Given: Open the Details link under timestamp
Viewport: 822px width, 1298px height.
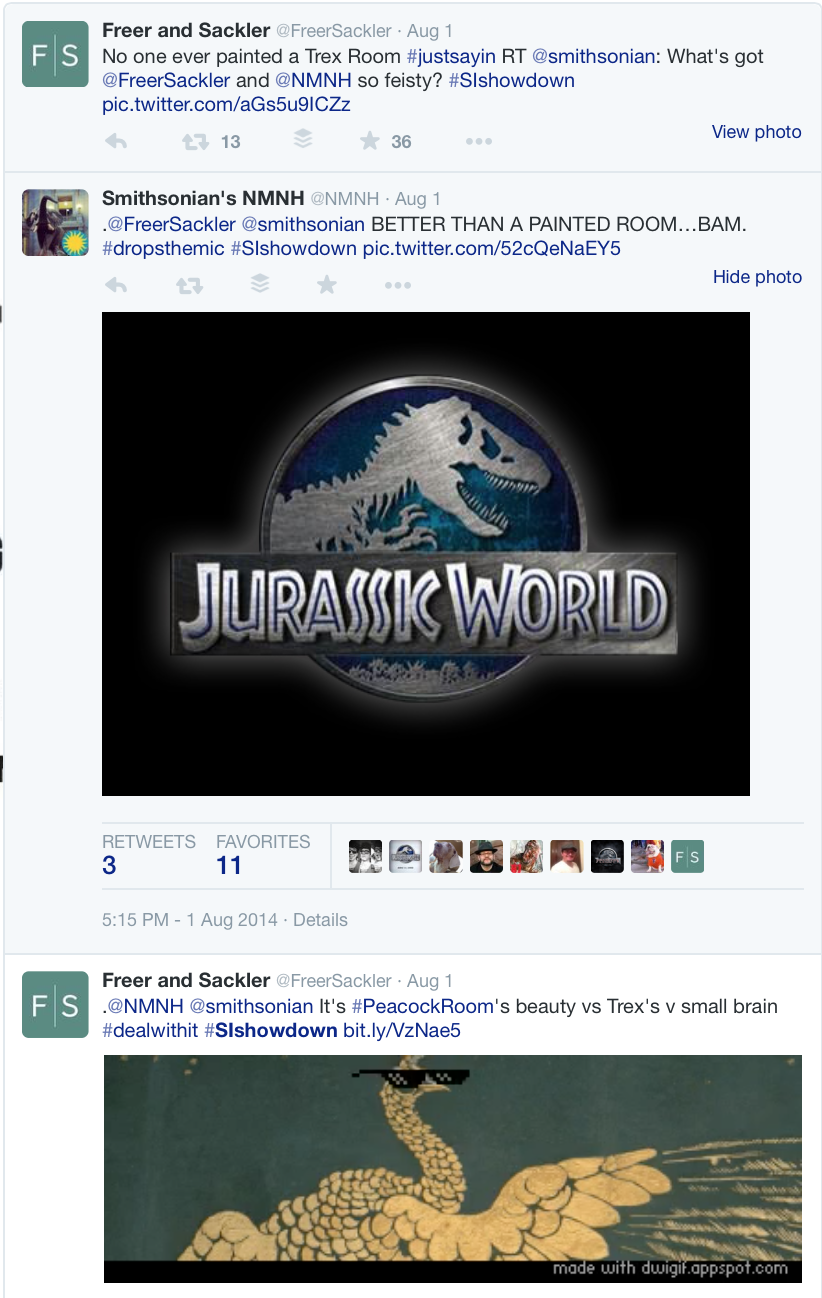Looking at the screenshot, I should 320,920.
